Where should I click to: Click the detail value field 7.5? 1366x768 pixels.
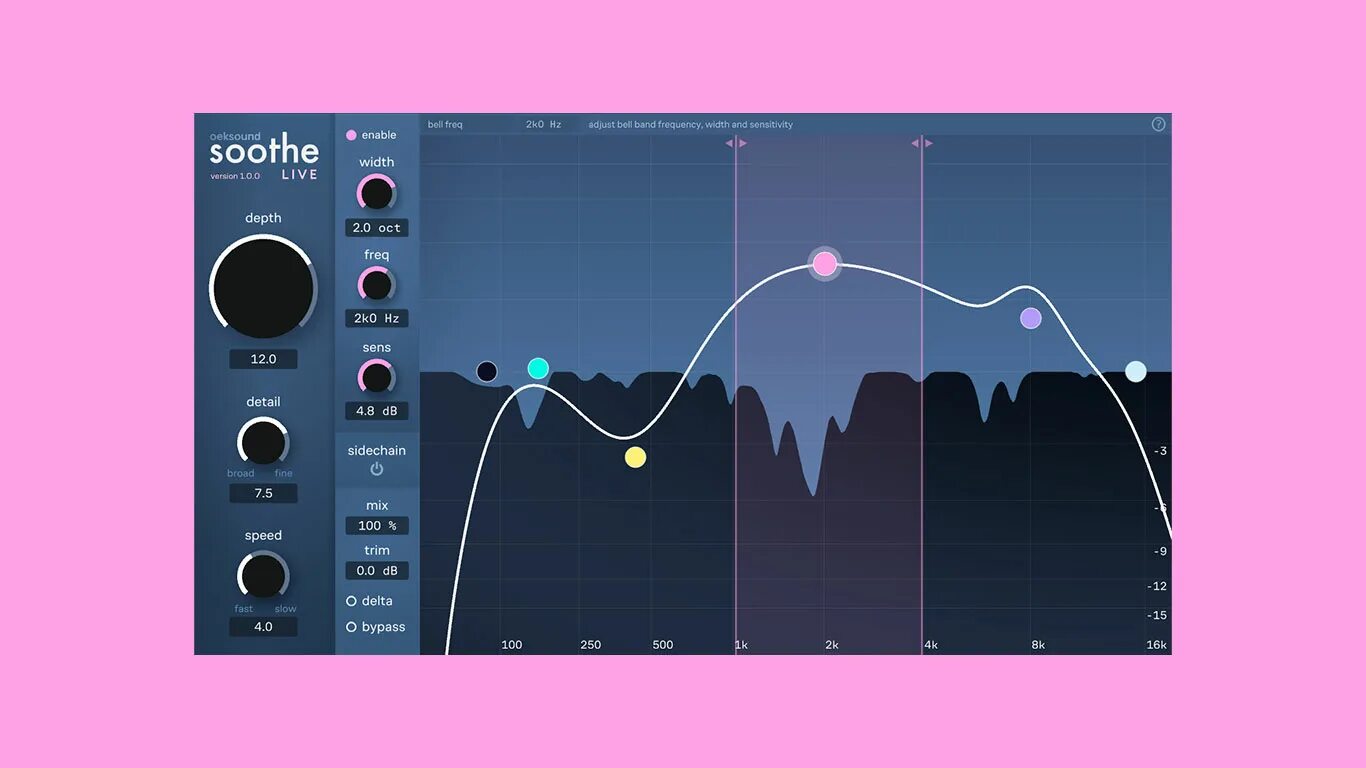[263, 493]
